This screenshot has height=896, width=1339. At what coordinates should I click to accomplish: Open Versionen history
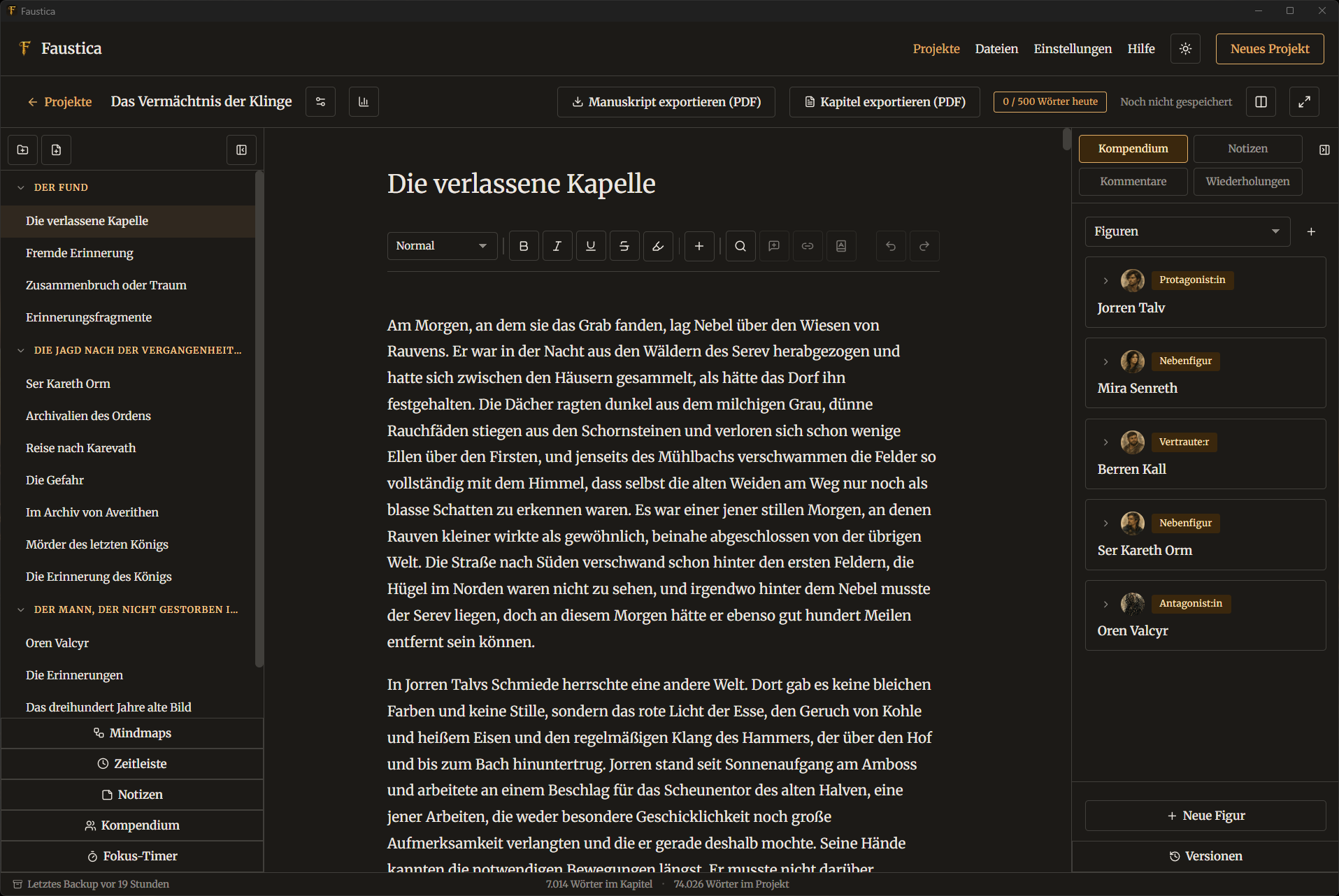pyautogui.click(x=1205, y=856)
